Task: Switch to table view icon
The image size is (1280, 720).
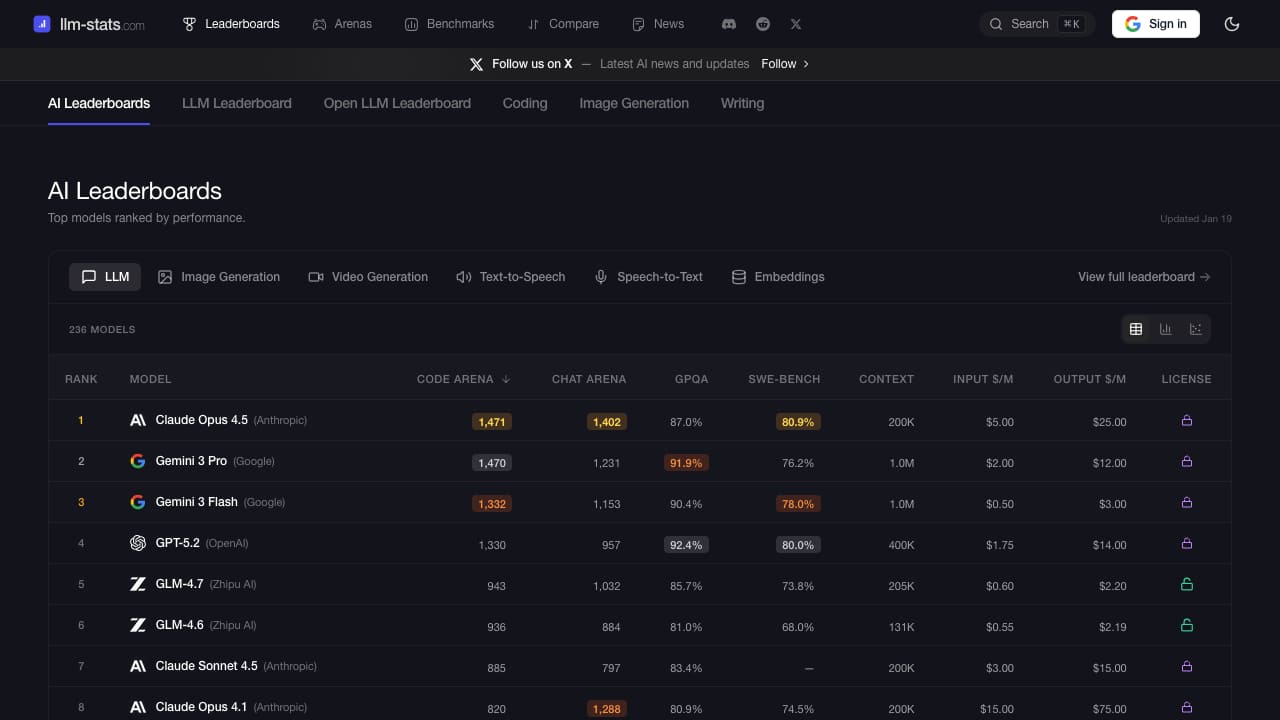Action: (x=1136, y=329)
